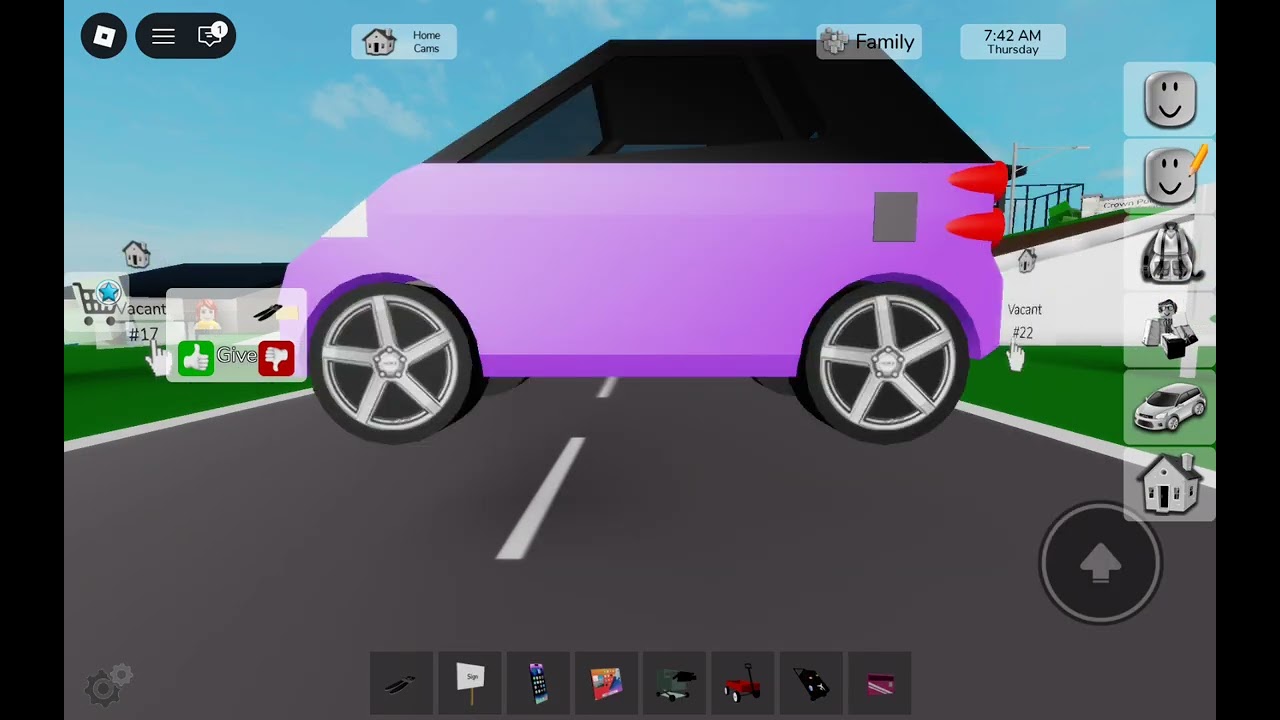
Task: Open the chat with one notification
Action: (211, 36)
